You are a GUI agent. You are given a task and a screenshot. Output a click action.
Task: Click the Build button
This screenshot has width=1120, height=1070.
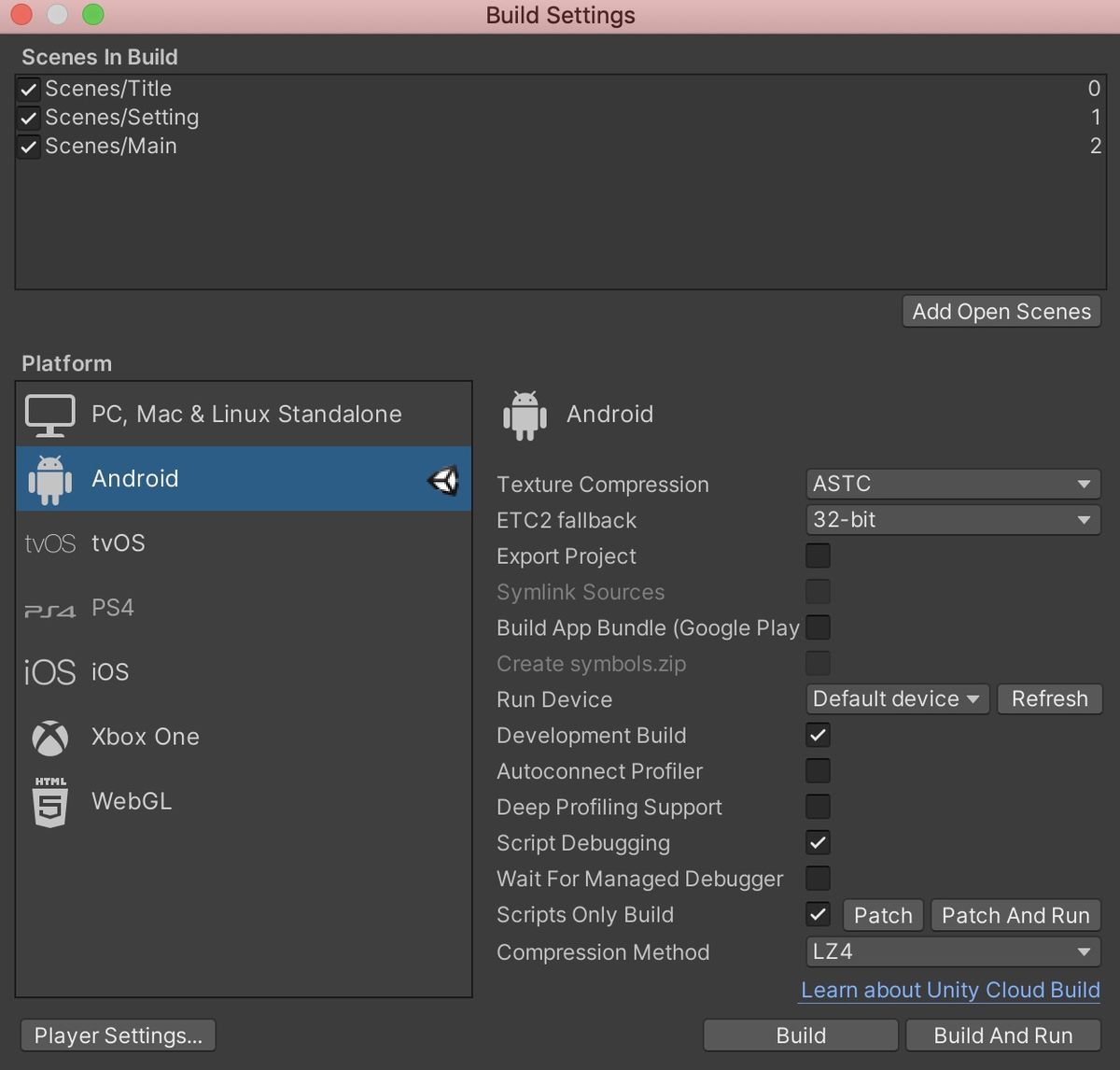click(x=801, y=1035)
